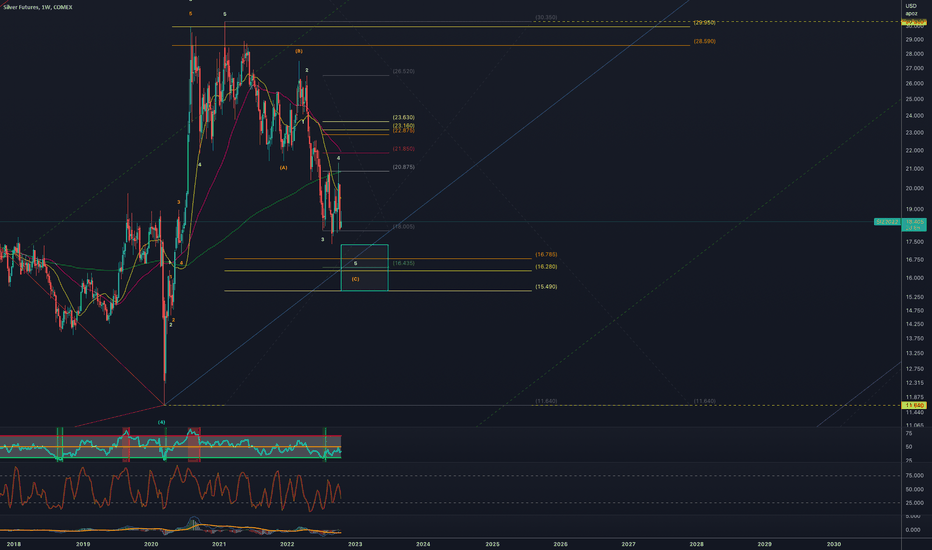The width and height of the screenshot is (932, 550).
Task: Click the teal target zone rectangle
Action: tap(364, 268)
